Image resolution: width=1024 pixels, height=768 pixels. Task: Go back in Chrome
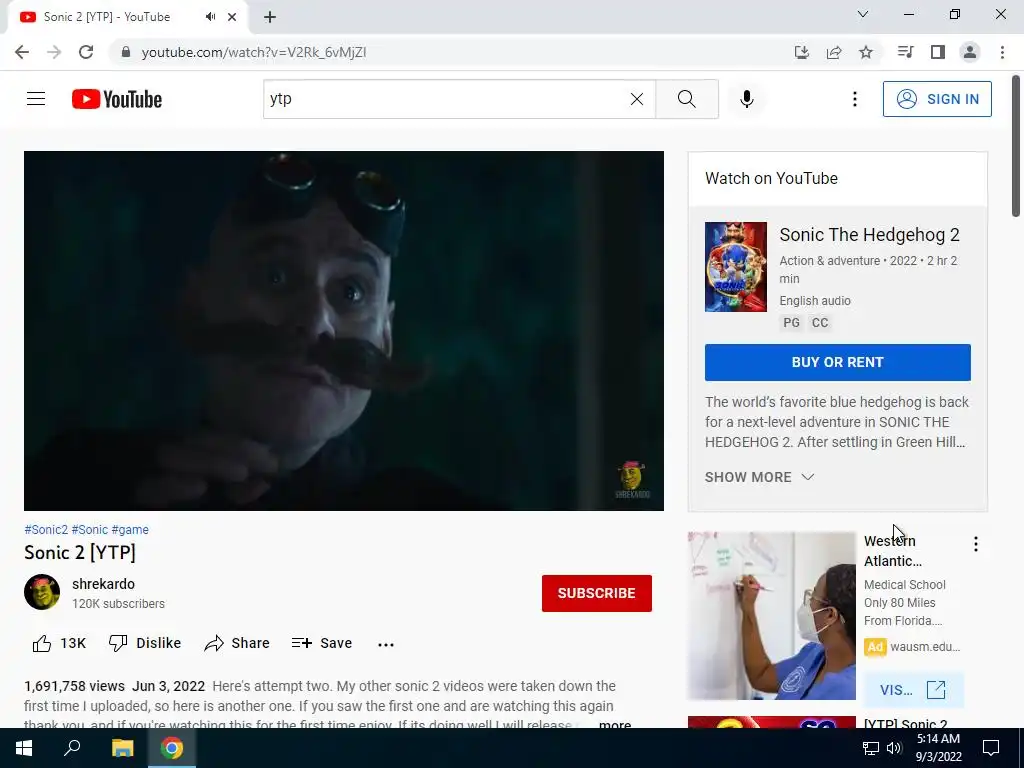click(22, 52)
